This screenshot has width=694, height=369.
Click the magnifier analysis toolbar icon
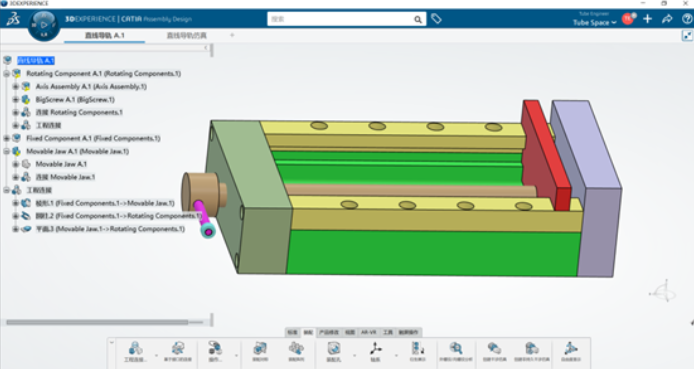(x=456, y=348)
